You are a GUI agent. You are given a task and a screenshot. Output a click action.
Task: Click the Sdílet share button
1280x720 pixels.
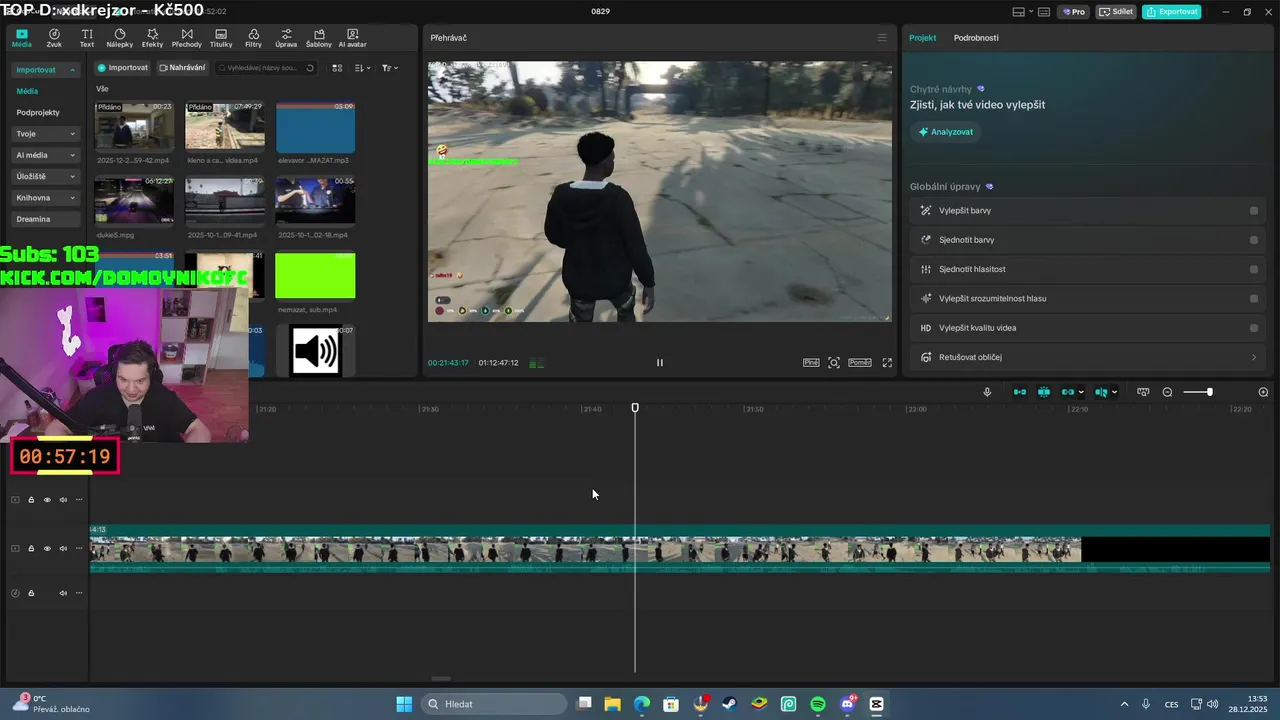[x=1116, y=12]
